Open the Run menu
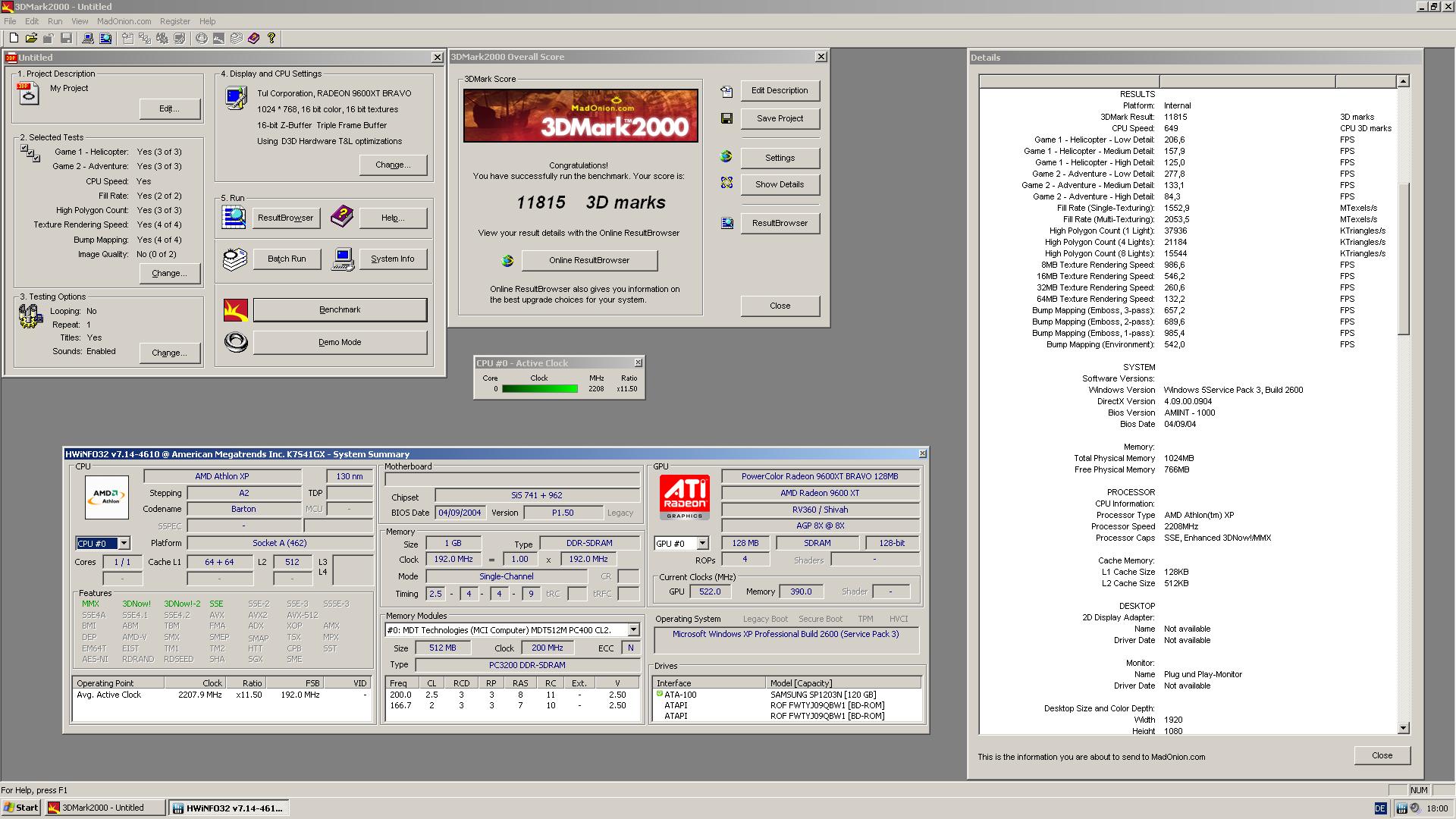The width and height of the screenshot is (1456, 819). coord(55,21)
